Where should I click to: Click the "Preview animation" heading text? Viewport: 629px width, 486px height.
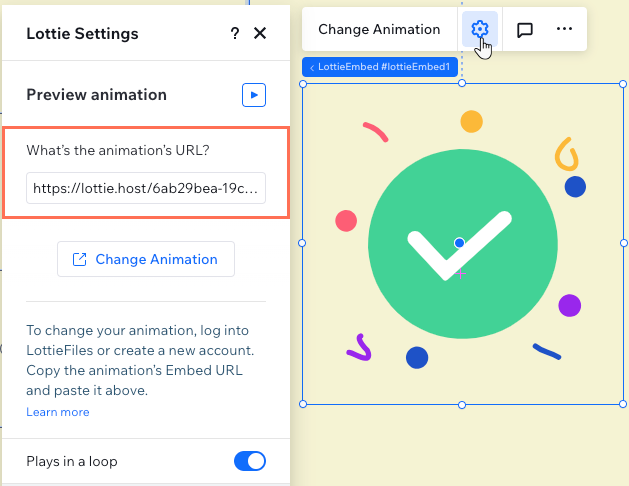(x=96, y=95)
